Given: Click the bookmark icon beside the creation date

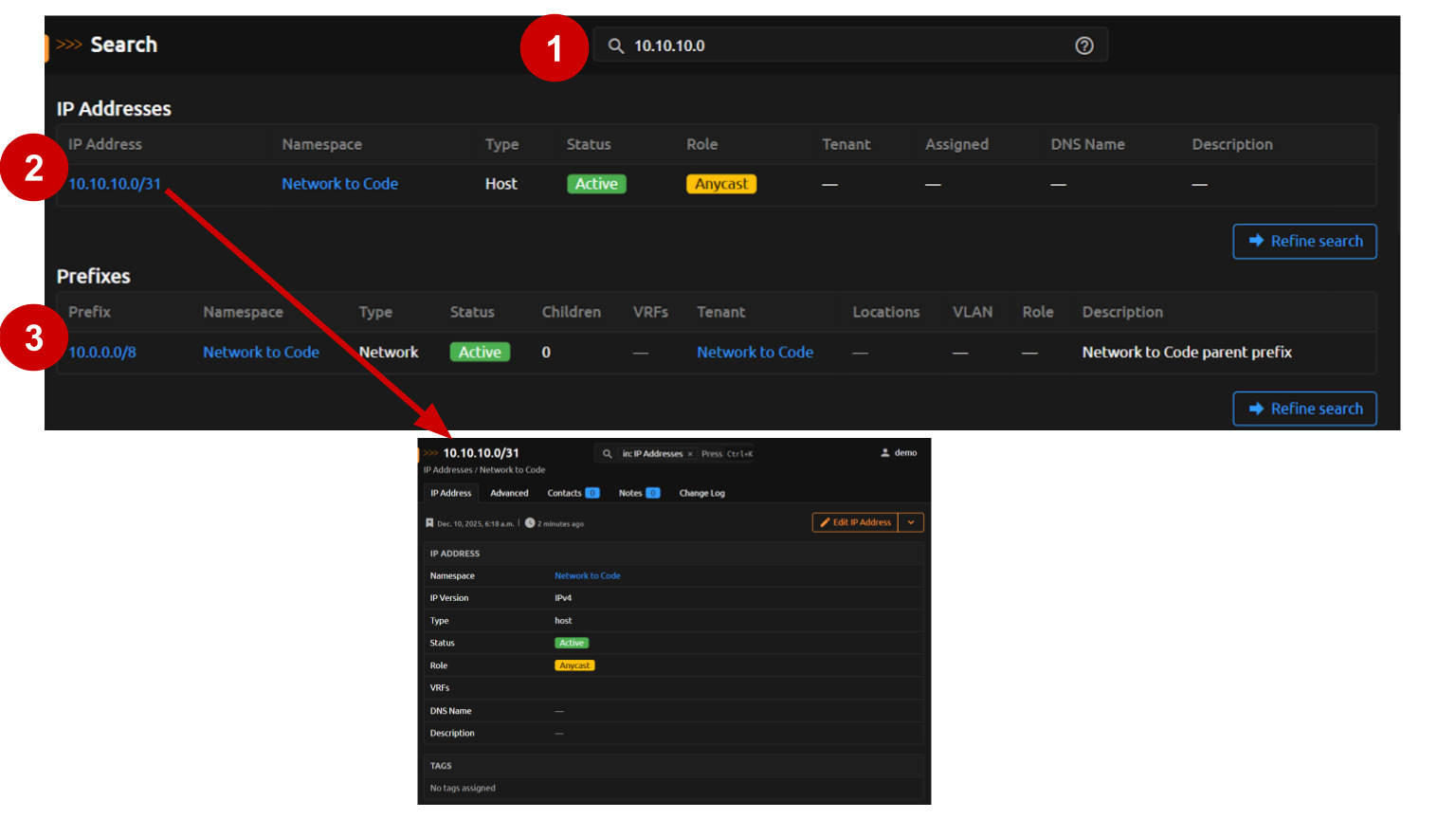Looking at the screenshot, I should 429,523.
